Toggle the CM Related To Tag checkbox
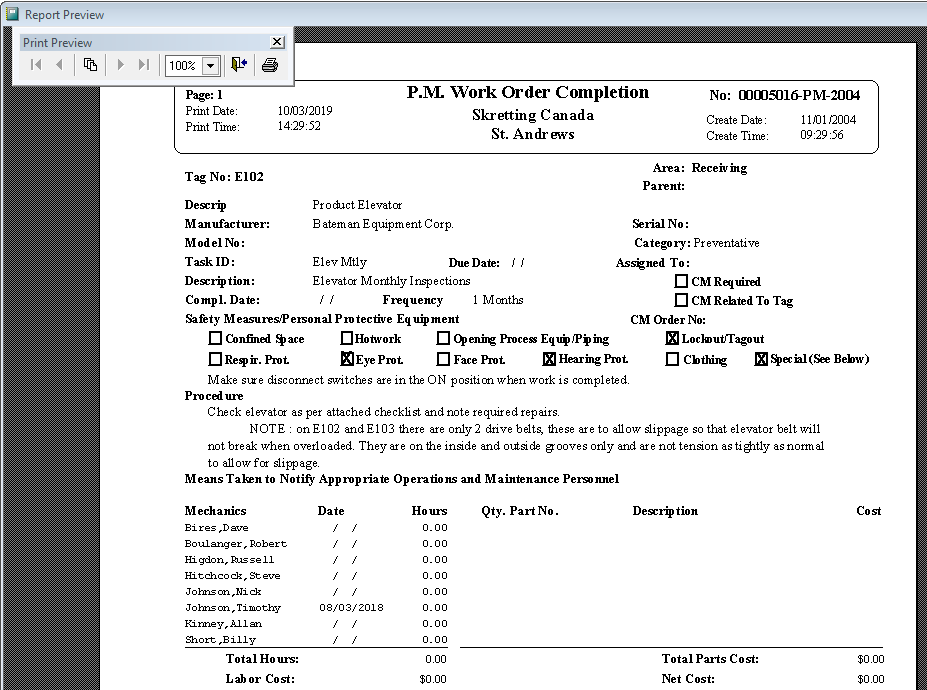 (681, 300)
